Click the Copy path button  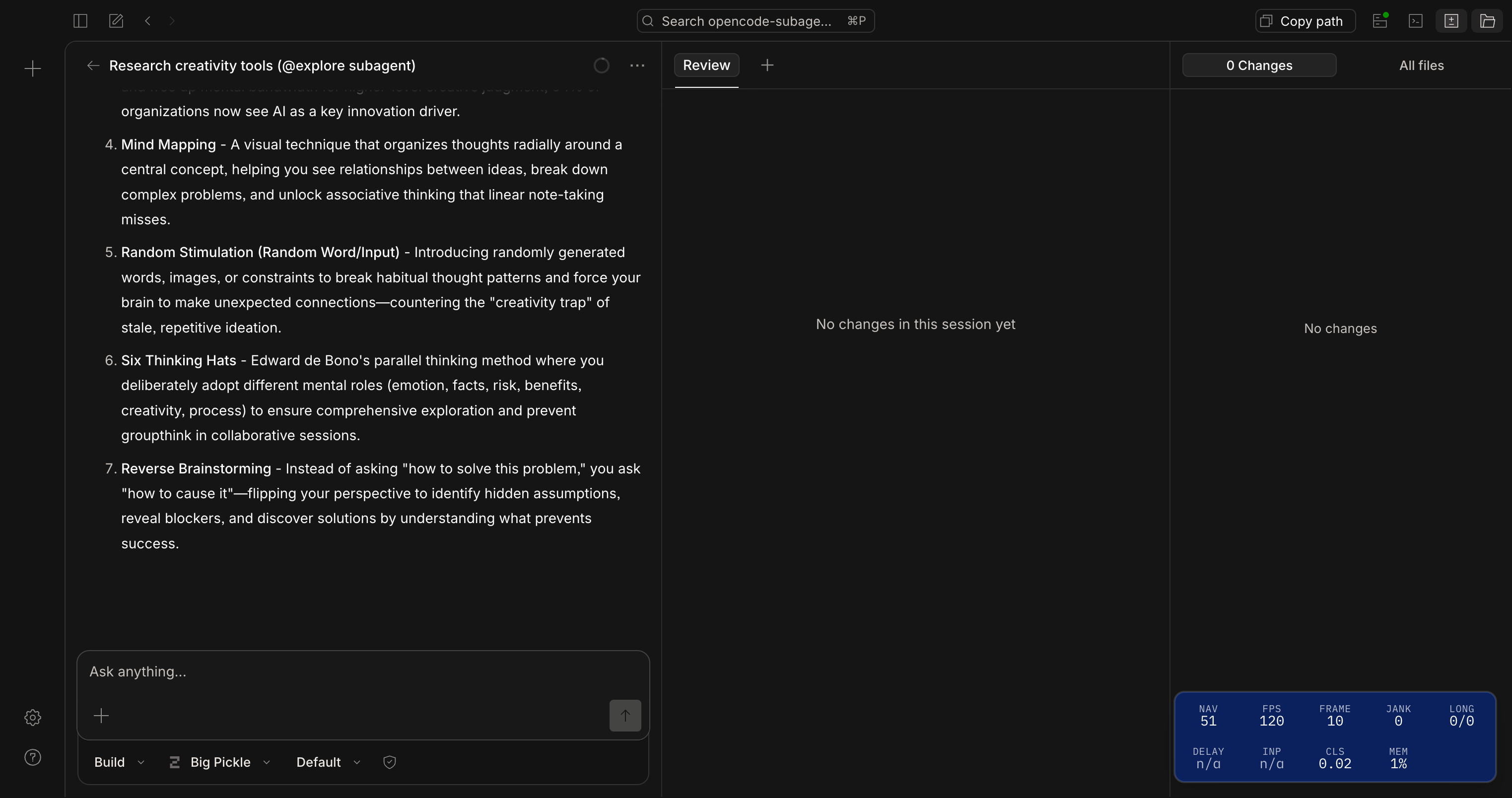pyautogui.click(x=1305, y=21)
